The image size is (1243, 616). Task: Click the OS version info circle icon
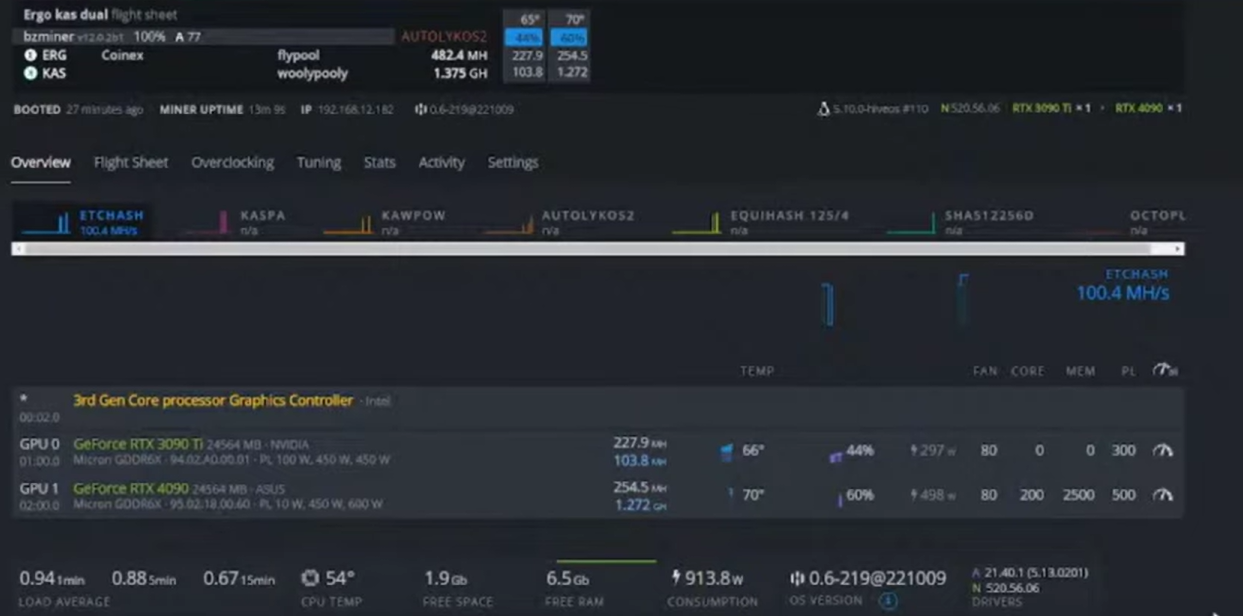tap(887, 601)
